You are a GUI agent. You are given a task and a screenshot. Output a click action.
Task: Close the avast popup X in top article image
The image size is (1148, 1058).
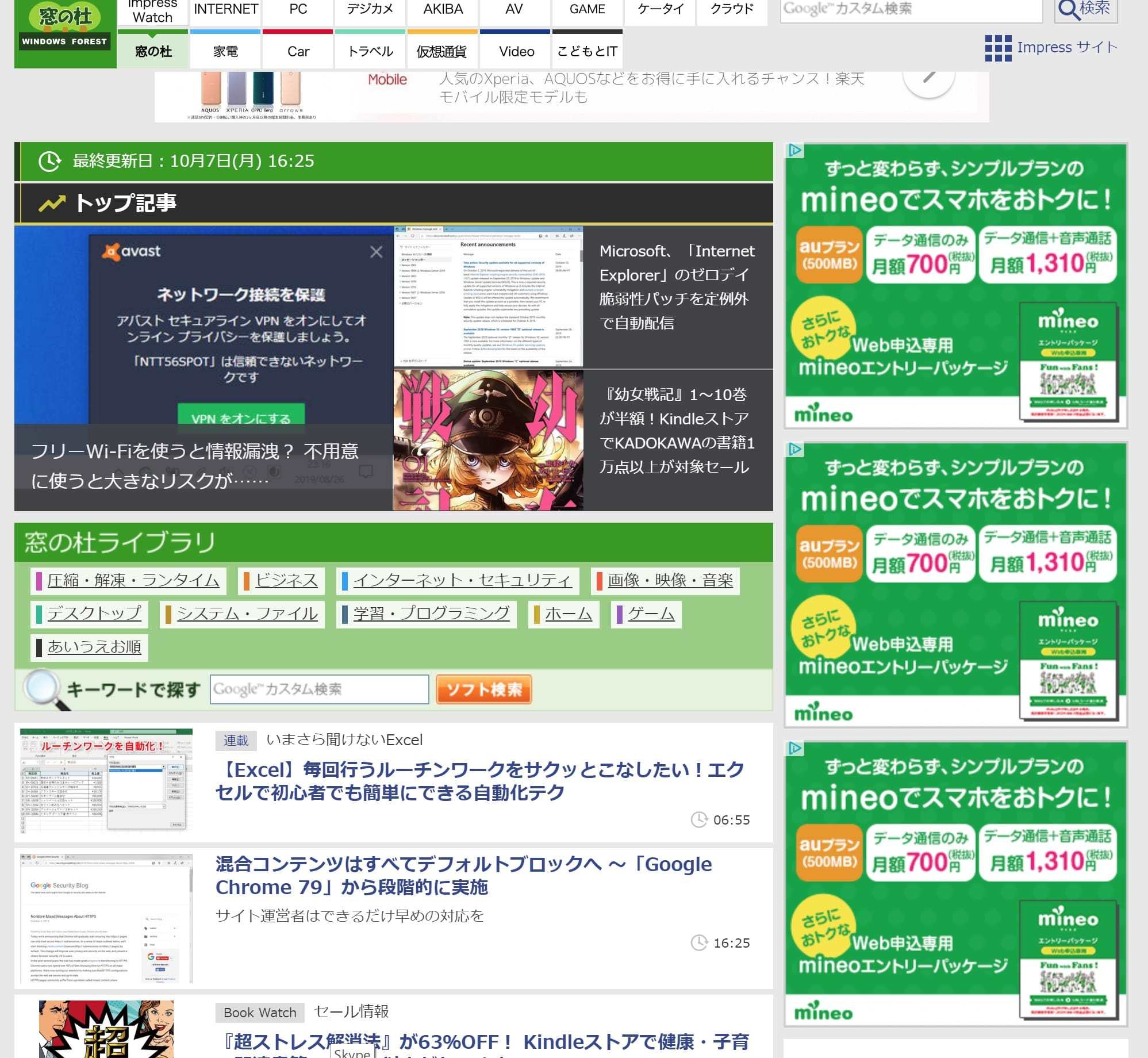[x=376, y=252]
